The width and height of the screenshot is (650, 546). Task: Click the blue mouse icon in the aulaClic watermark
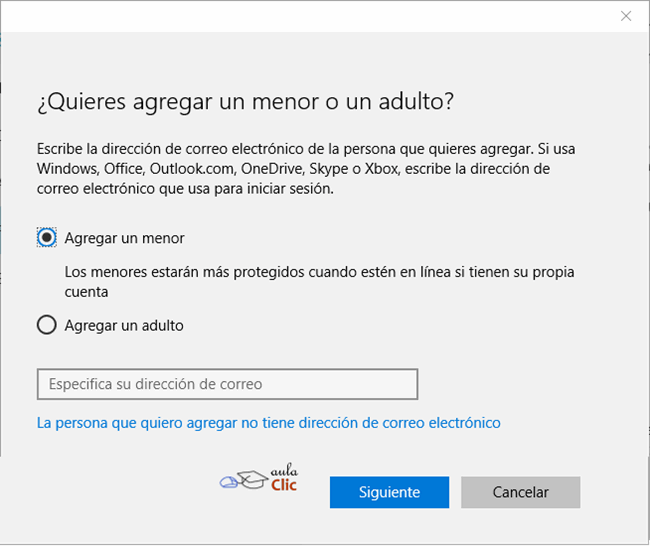[x=228, y=482]
